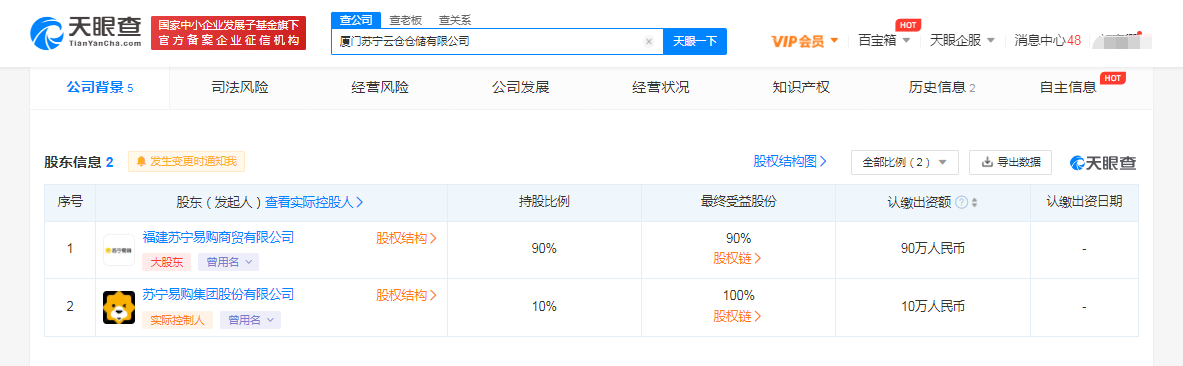Image resolution: width=1183 pixels, height=366 pixels.
Task: Clear the search box with the X icon
Action: tap(648, 42)
